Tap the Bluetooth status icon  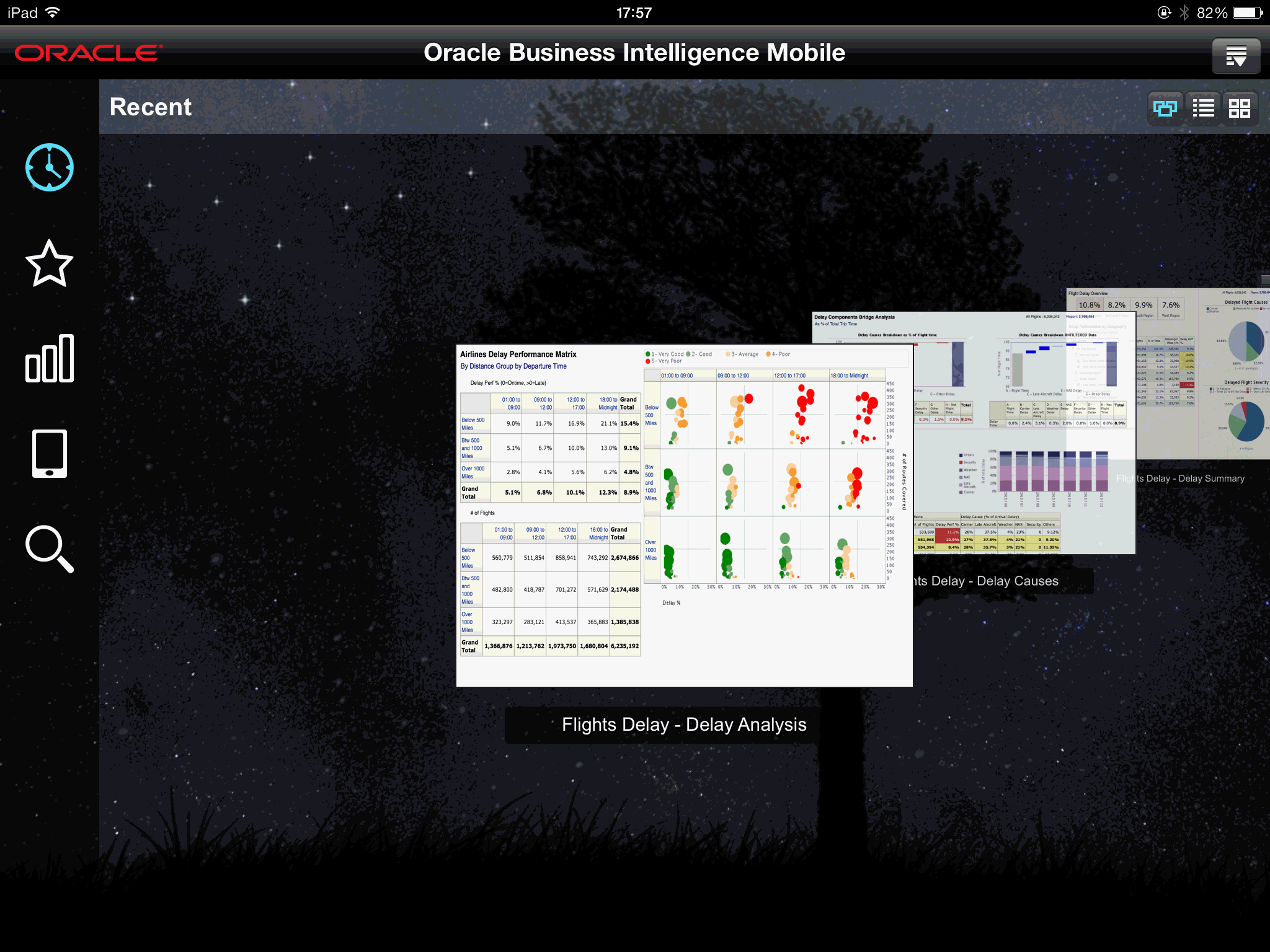(x=1184, y=12)
